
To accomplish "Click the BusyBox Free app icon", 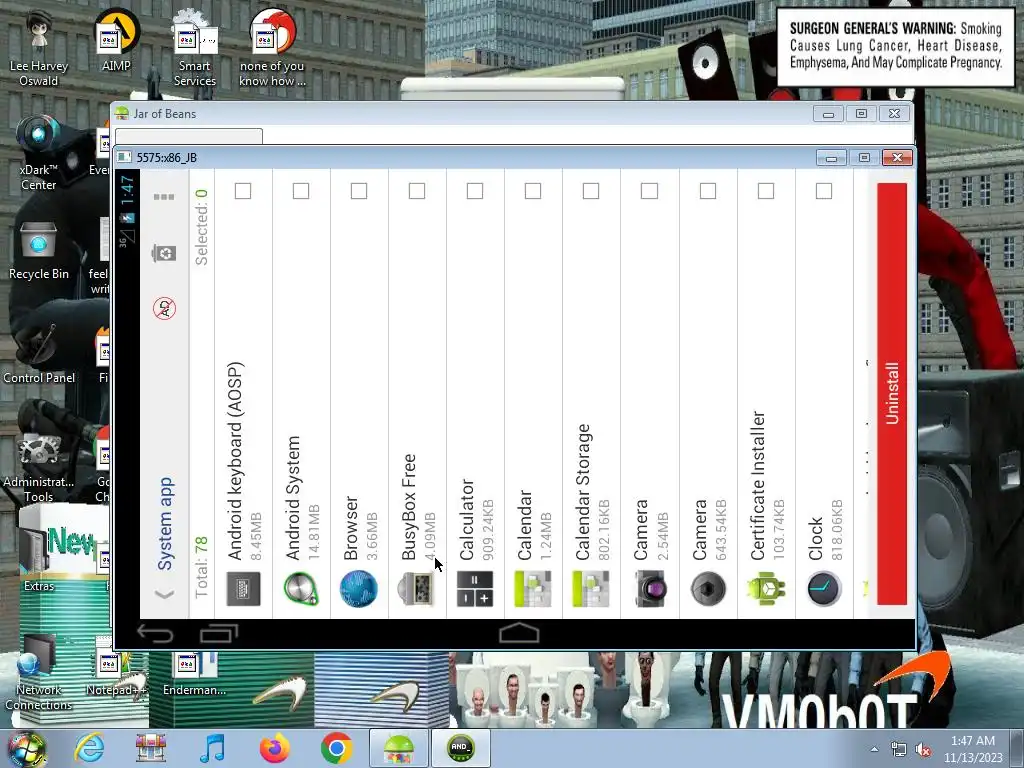I will (417, 588).
